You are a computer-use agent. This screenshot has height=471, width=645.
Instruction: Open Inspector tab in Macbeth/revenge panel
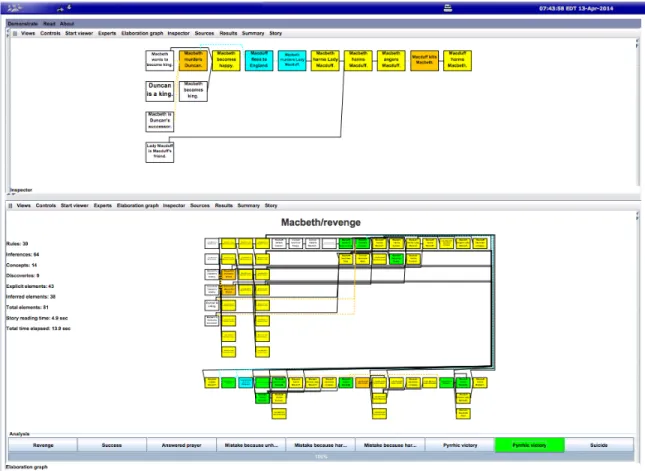point(174,206)
